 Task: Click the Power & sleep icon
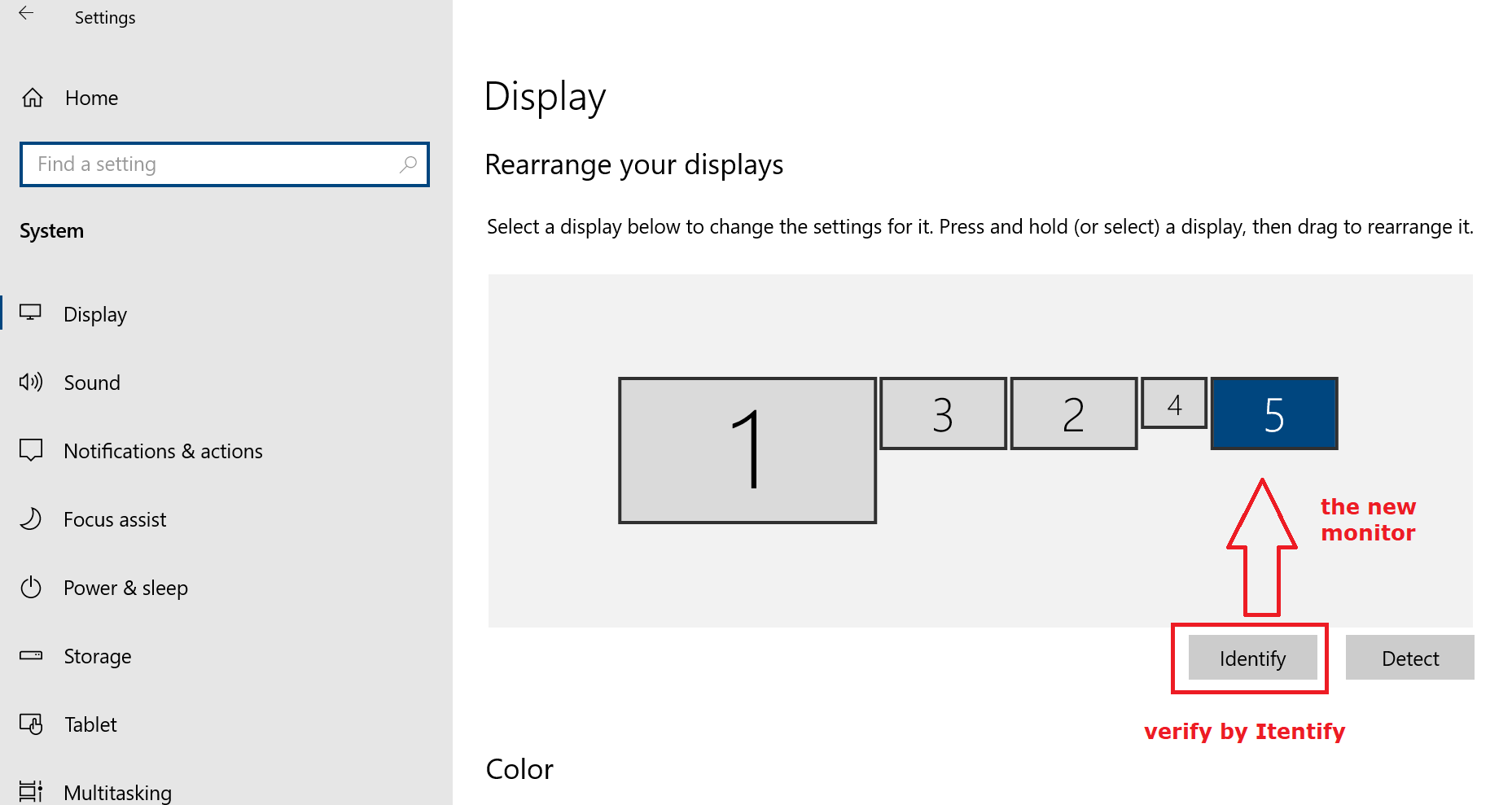tap(31, 587)
